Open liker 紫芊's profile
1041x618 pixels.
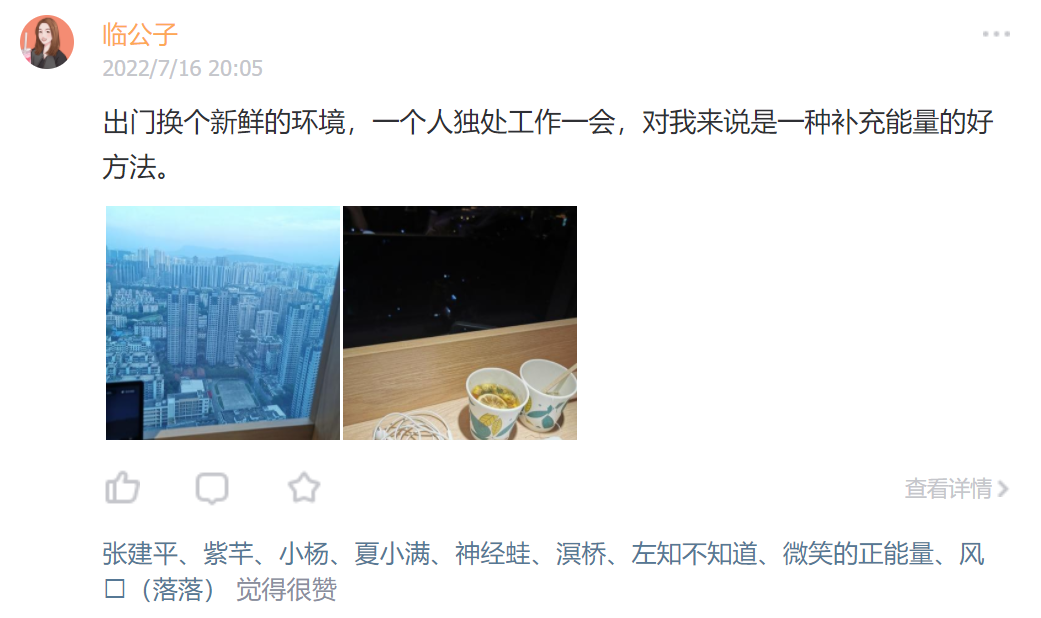228,554
